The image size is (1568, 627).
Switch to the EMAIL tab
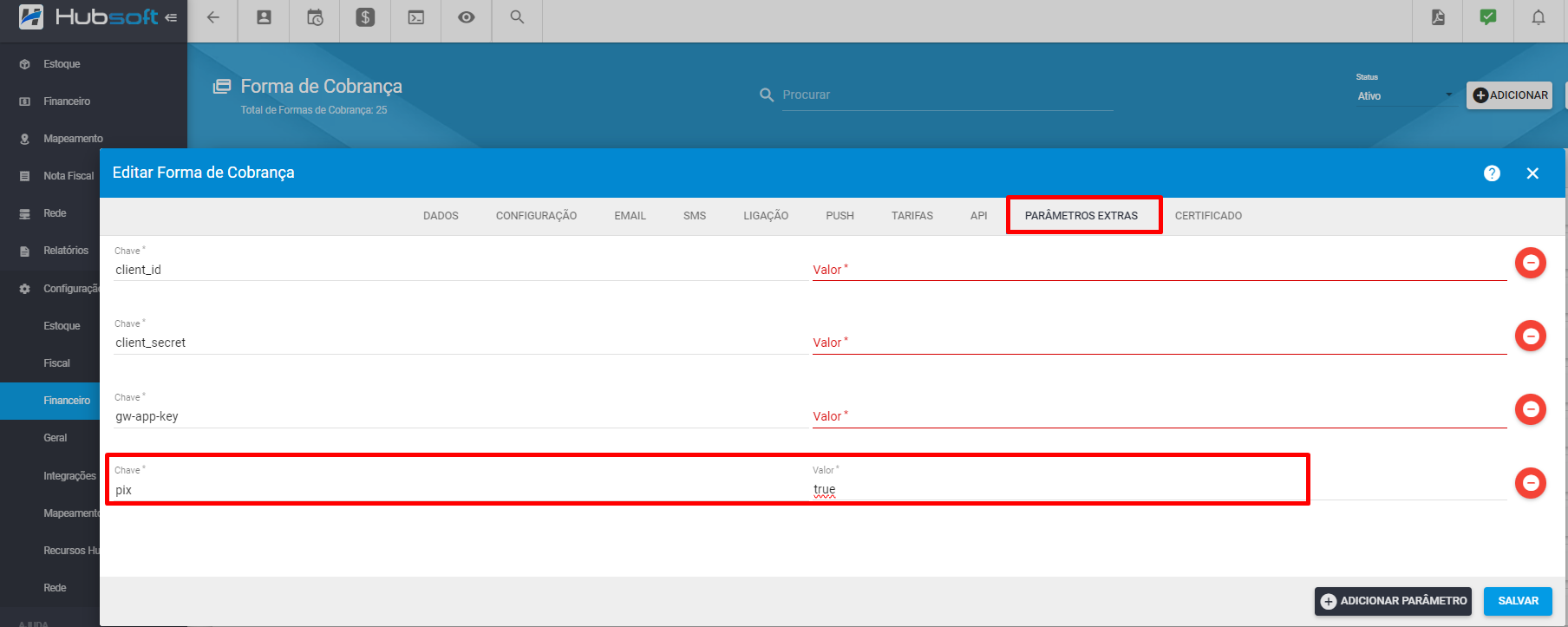click(x=630, y=216)
